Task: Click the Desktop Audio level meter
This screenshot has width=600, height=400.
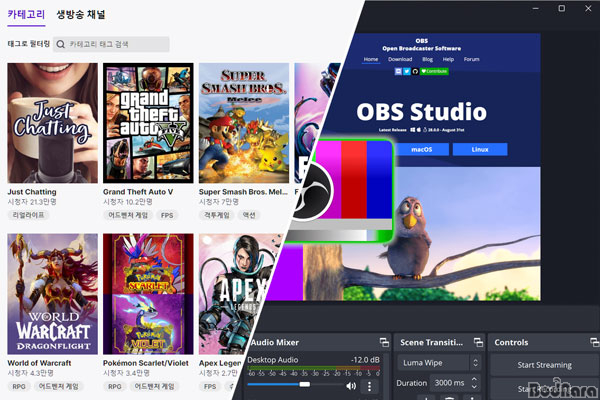Action: click(x=313, y=369)
